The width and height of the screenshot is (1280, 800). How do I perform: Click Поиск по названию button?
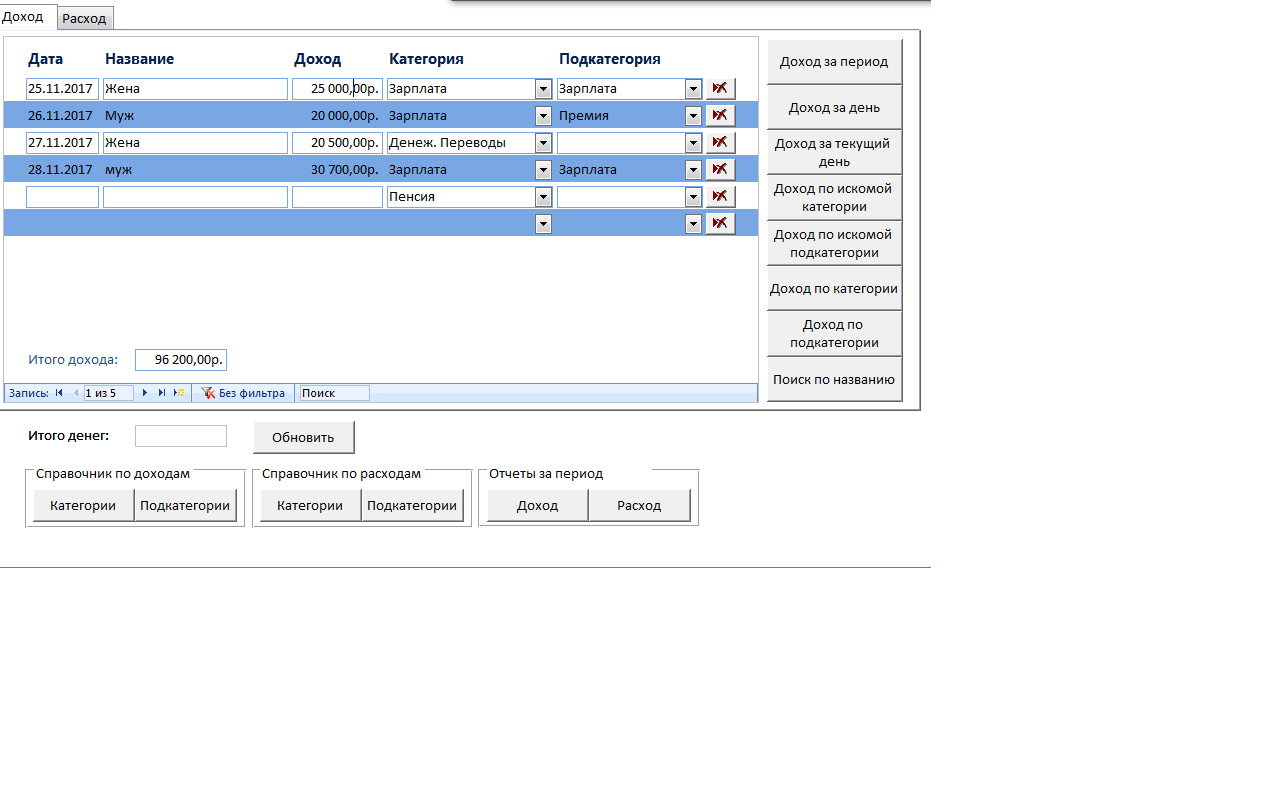(x=834, y=379)
